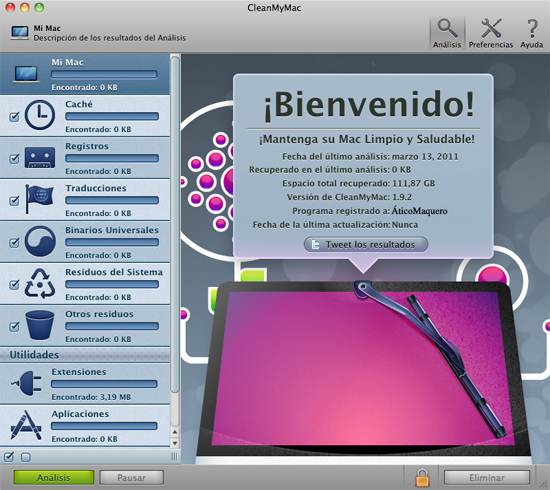Viewport: 550px width, 490px height.
Task: Open the Aplicaciones utility icon
Action: (x=26, y=425)
